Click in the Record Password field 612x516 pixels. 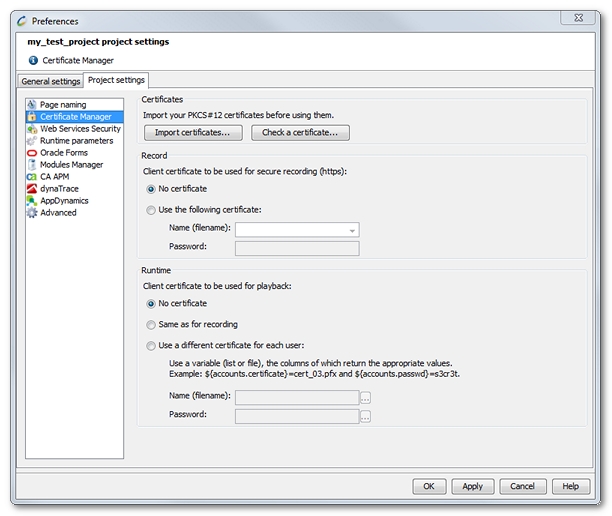(x=296, y=248)
